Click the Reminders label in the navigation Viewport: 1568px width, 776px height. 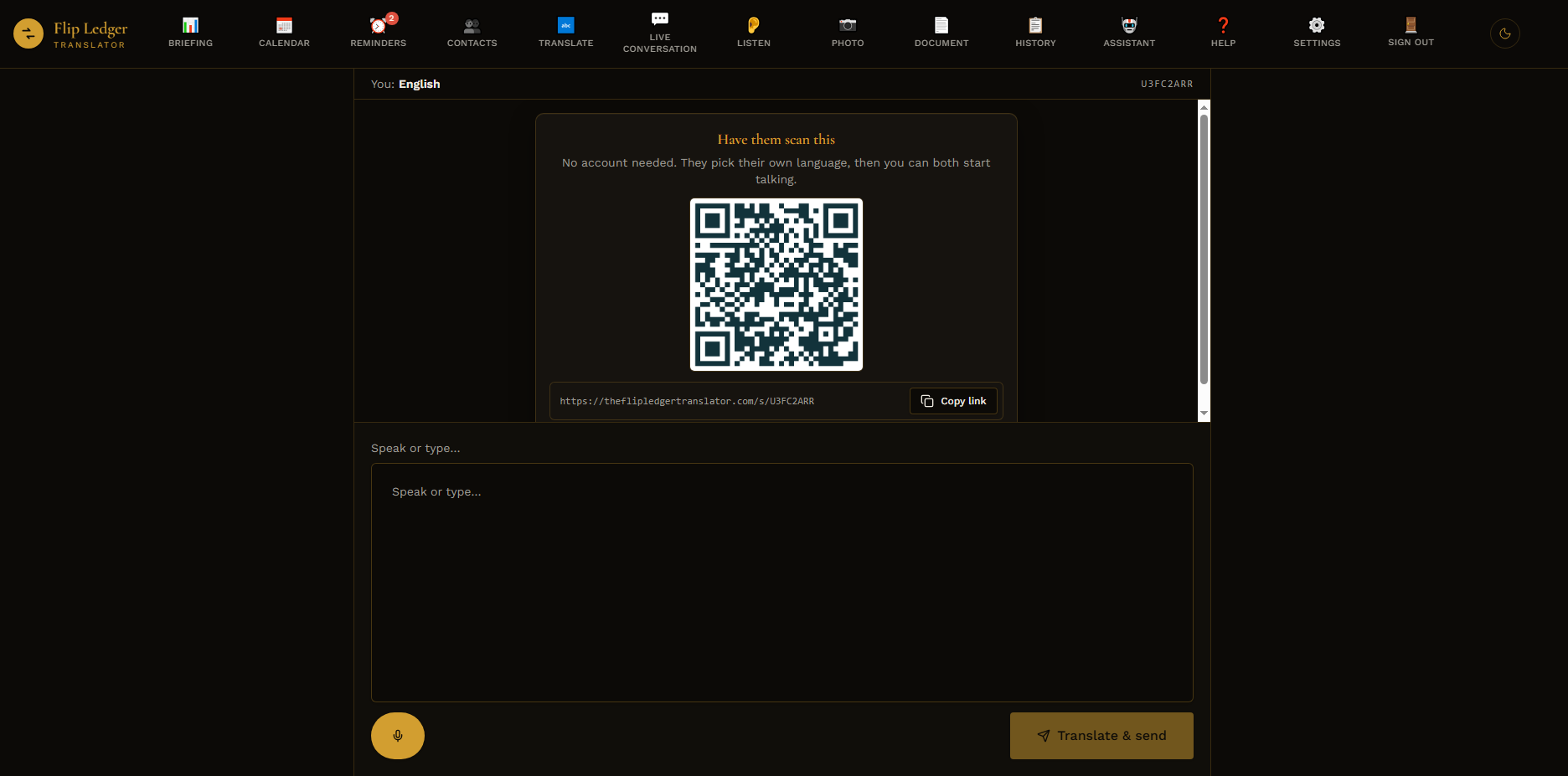[x=378, y=43]
